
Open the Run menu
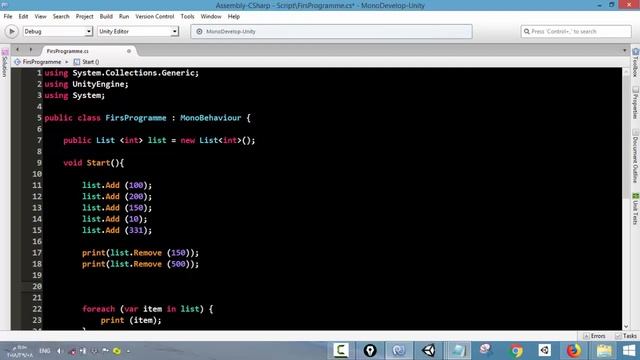124,16
